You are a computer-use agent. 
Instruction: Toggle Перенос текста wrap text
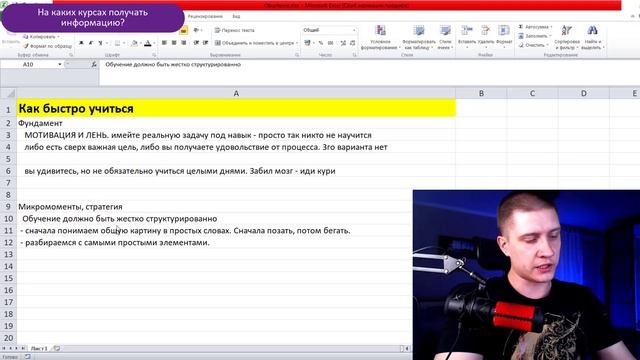tap(235, 30)
